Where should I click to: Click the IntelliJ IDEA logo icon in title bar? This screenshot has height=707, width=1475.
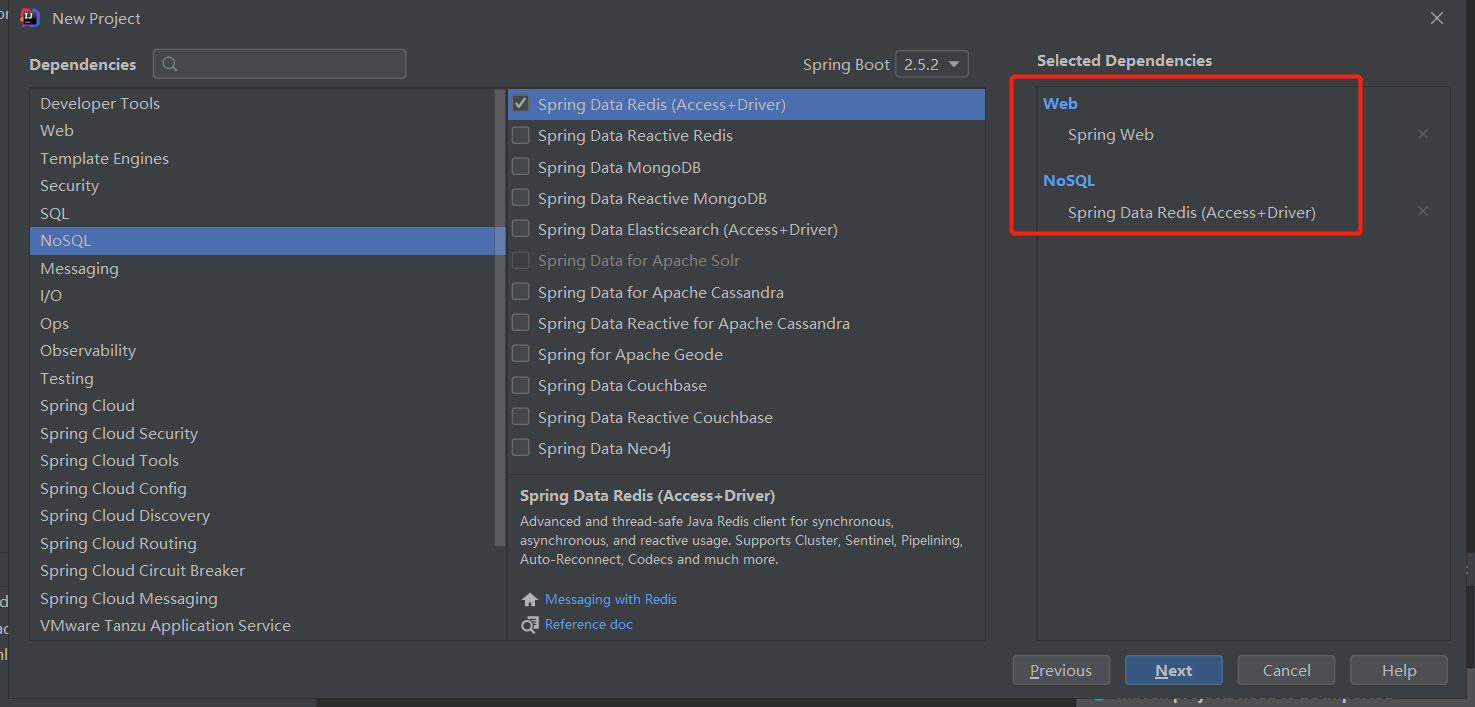pyautogui.click(x=30, y=18)
